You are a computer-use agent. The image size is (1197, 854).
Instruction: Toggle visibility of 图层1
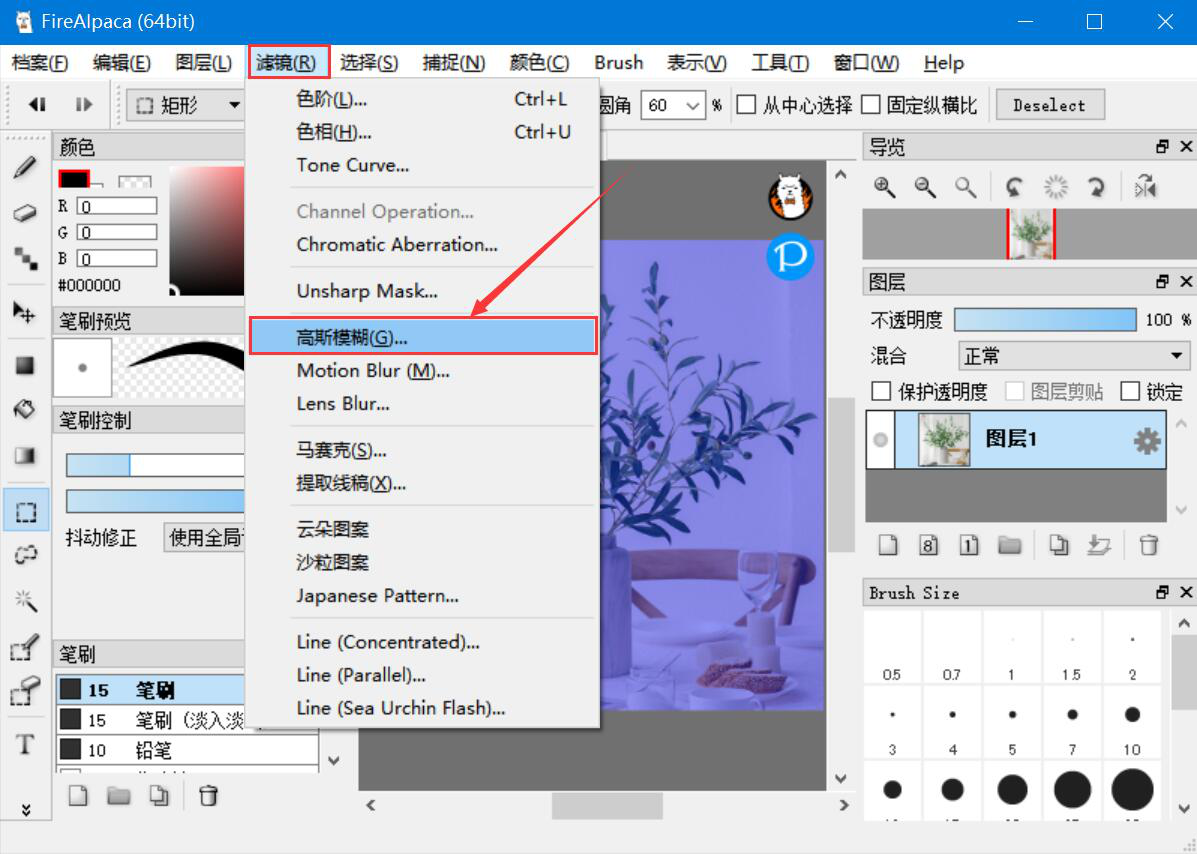point(880,440)
